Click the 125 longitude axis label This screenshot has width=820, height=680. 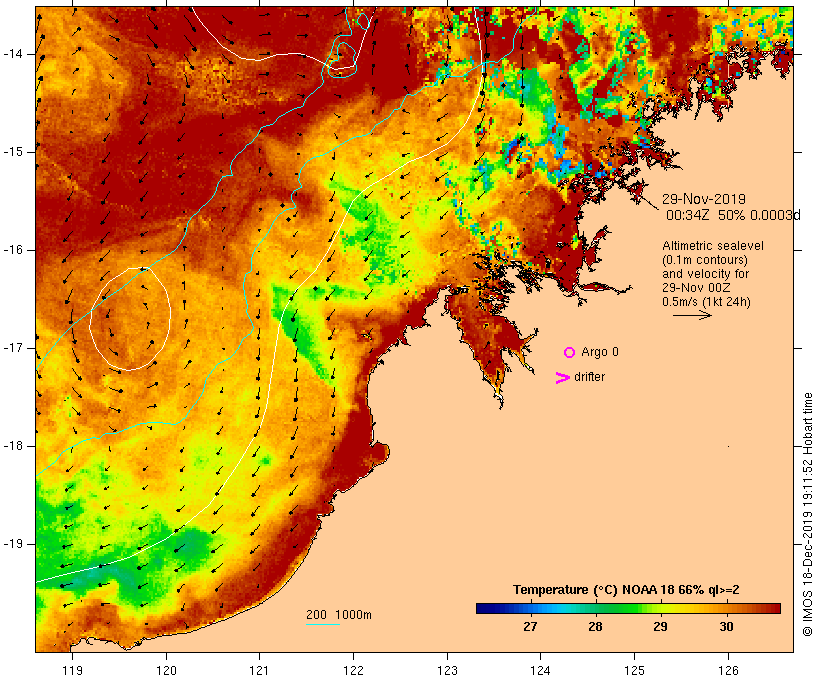point(635,670)
